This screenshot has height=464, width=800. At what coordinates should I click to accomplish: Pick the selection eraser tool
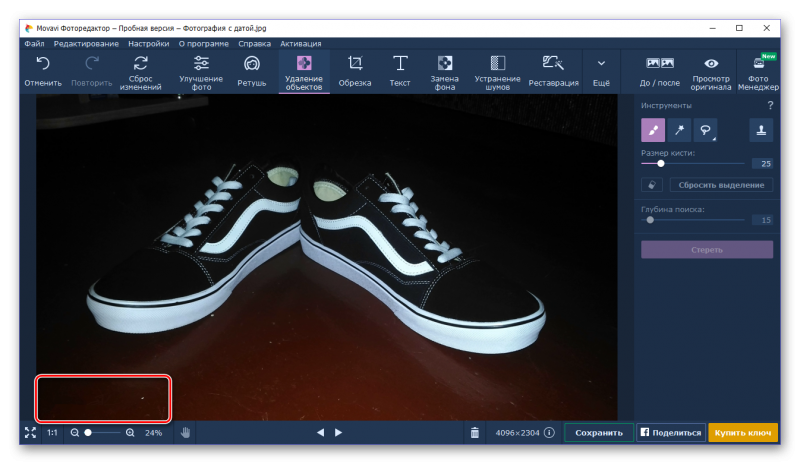coord(652,185)
